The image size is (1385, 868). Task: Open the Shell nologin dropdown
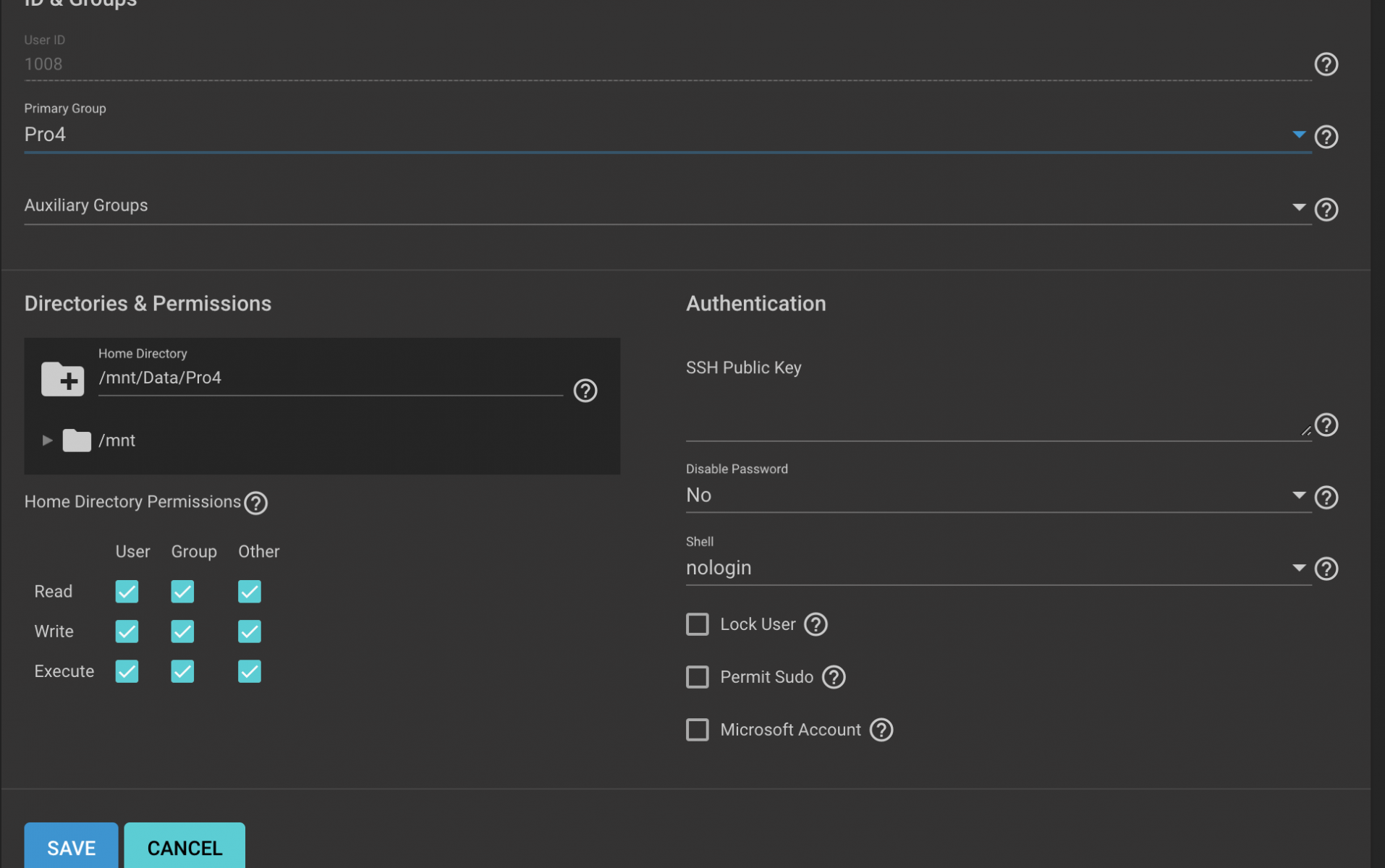tap(998, 568)
